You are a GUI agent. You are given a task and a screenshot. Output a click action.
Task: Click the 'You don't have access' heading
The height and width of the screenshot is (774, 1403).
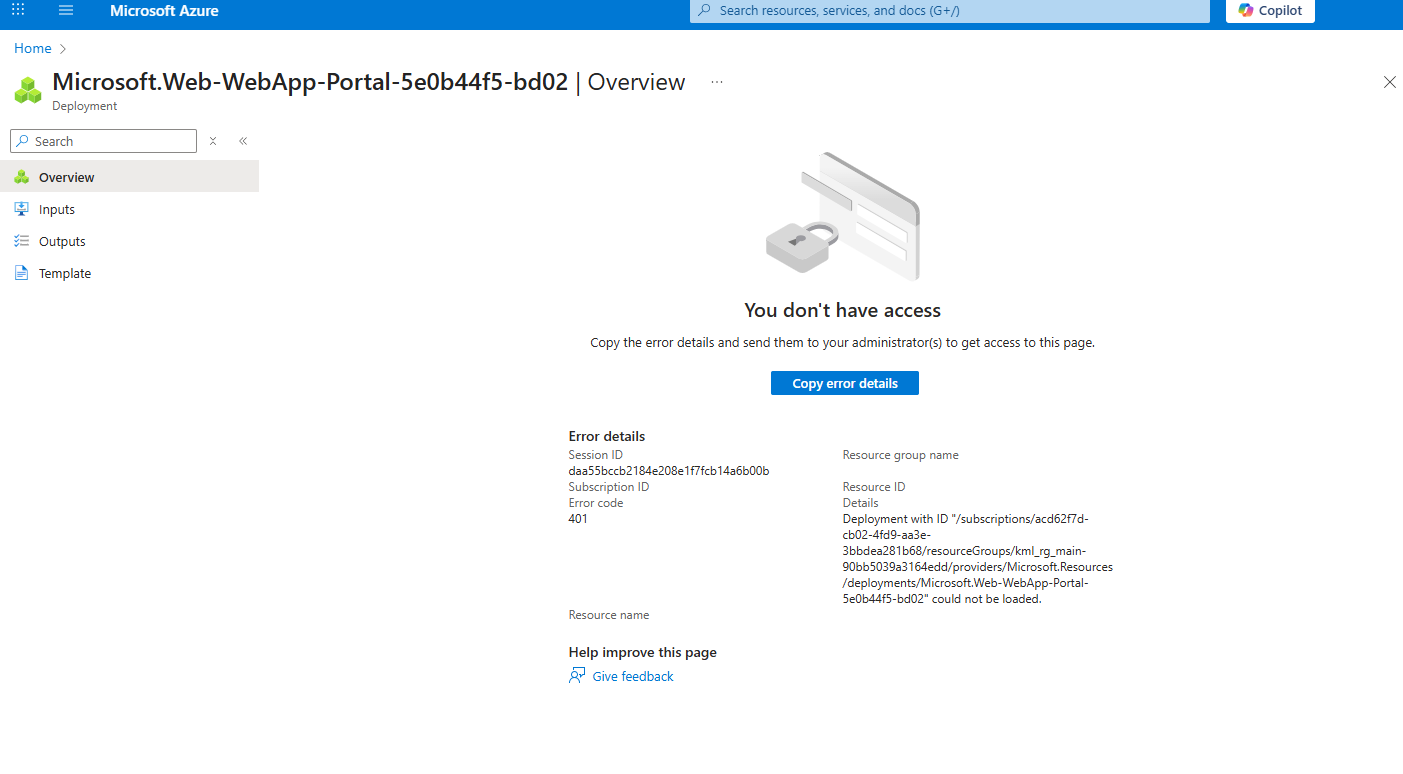843,310
